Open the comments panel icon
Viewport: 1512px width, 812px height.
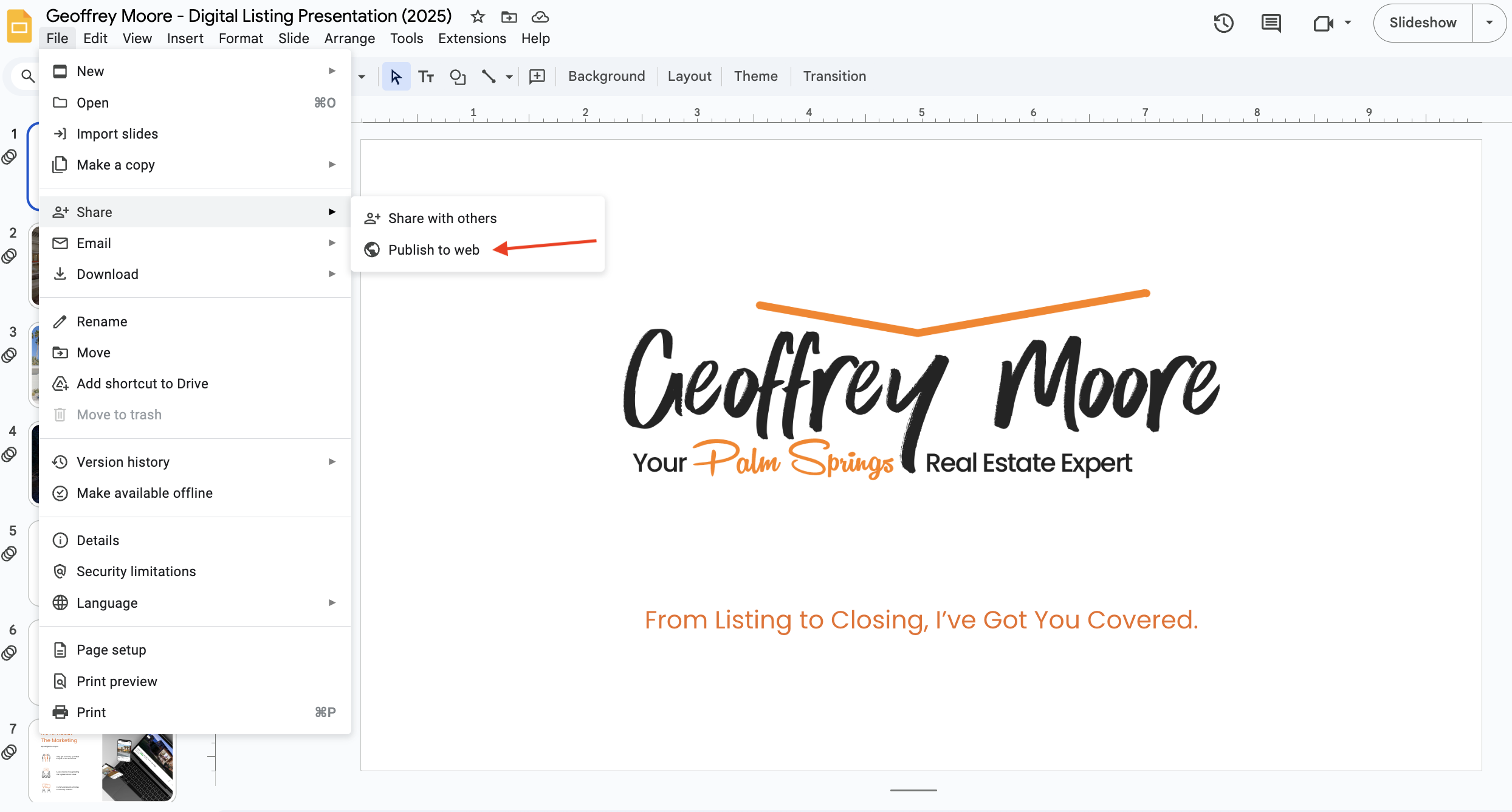(1271, 23)
